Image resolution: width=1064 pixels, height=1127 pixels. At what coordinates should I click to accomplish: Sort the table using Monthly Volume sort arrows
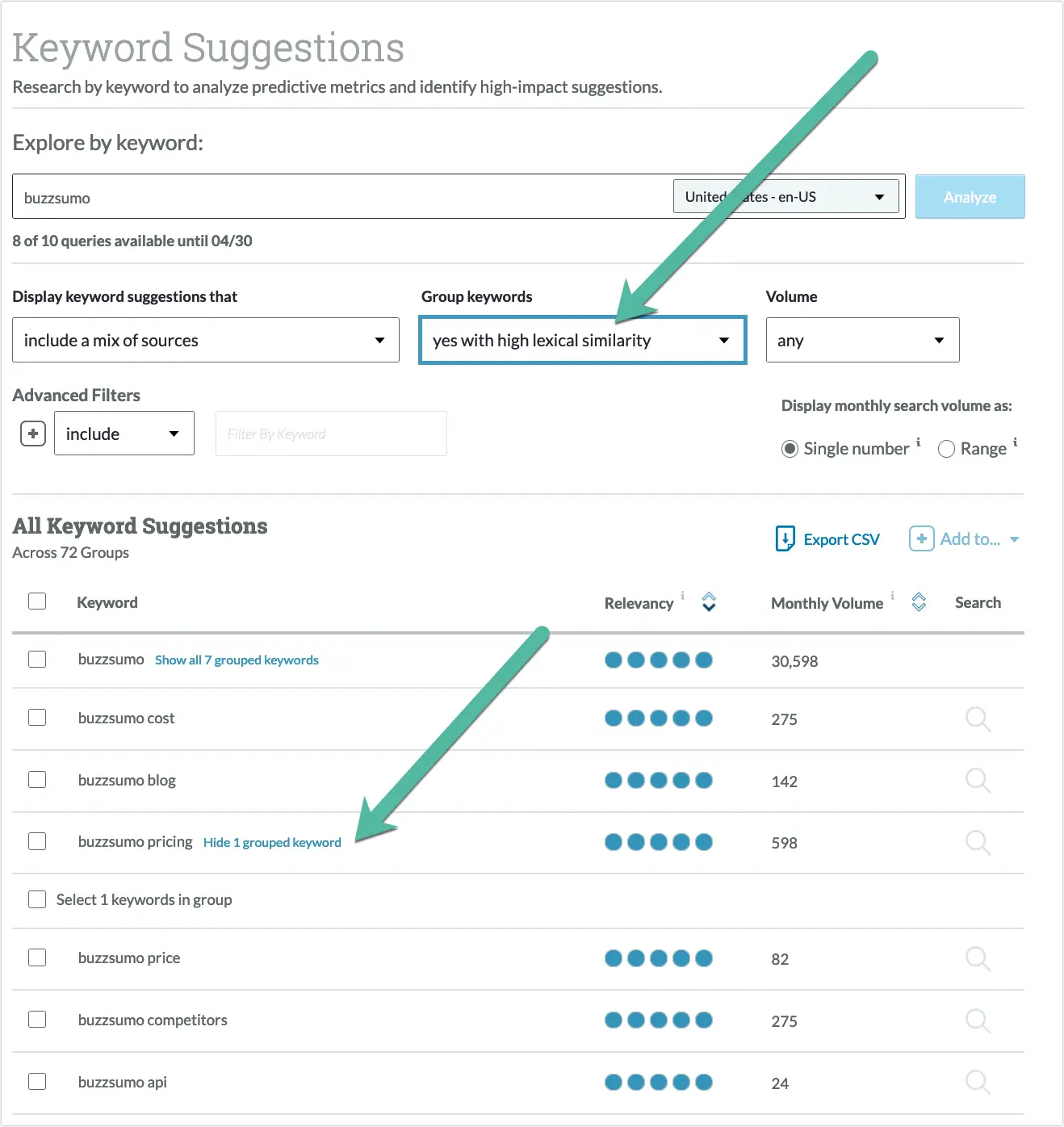tap(918, 602)
